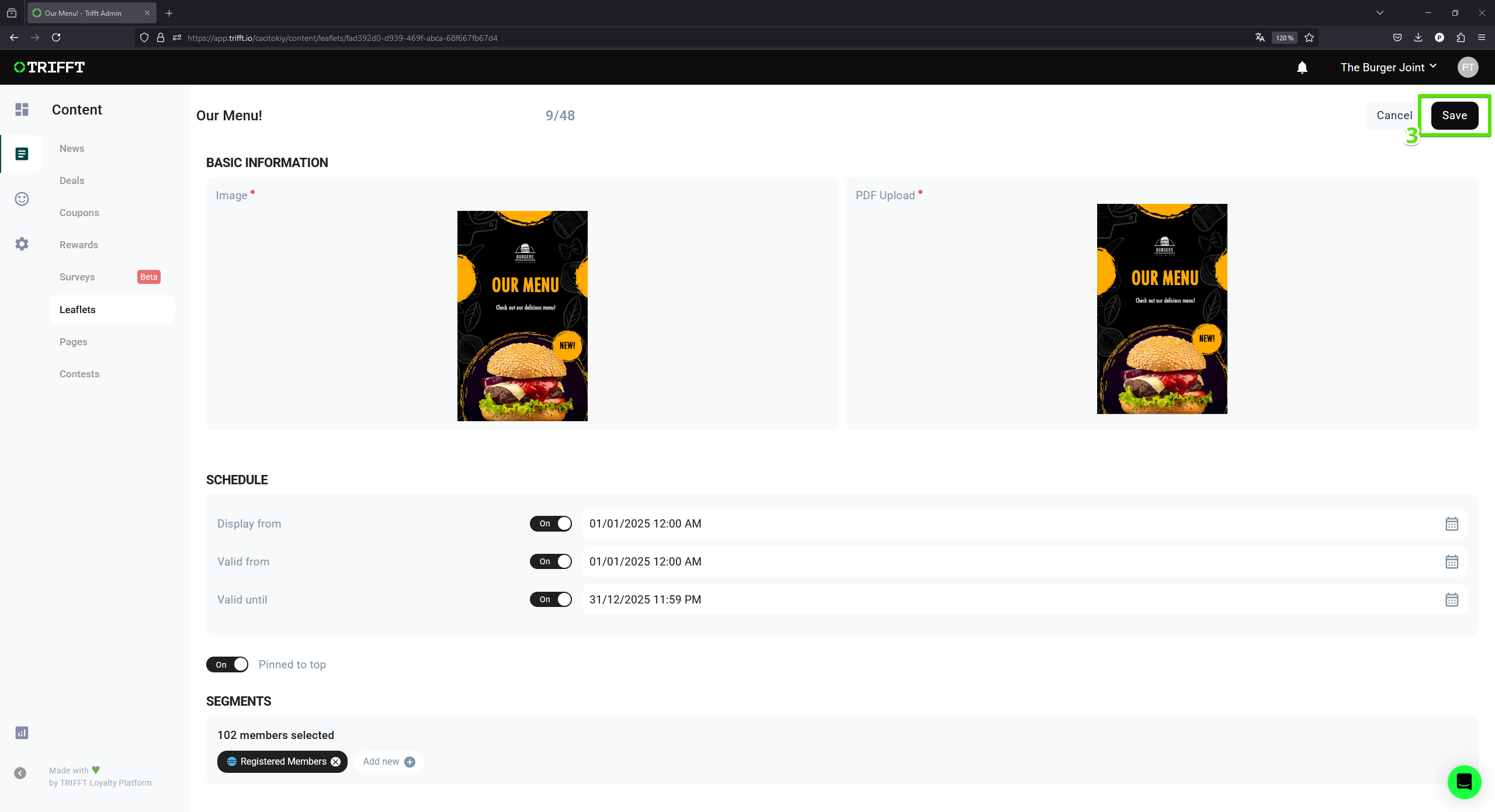The height and width of the screenshot is (812, 1495).
Task: Open the green chat support bubble
Action: click(1463, 782)
